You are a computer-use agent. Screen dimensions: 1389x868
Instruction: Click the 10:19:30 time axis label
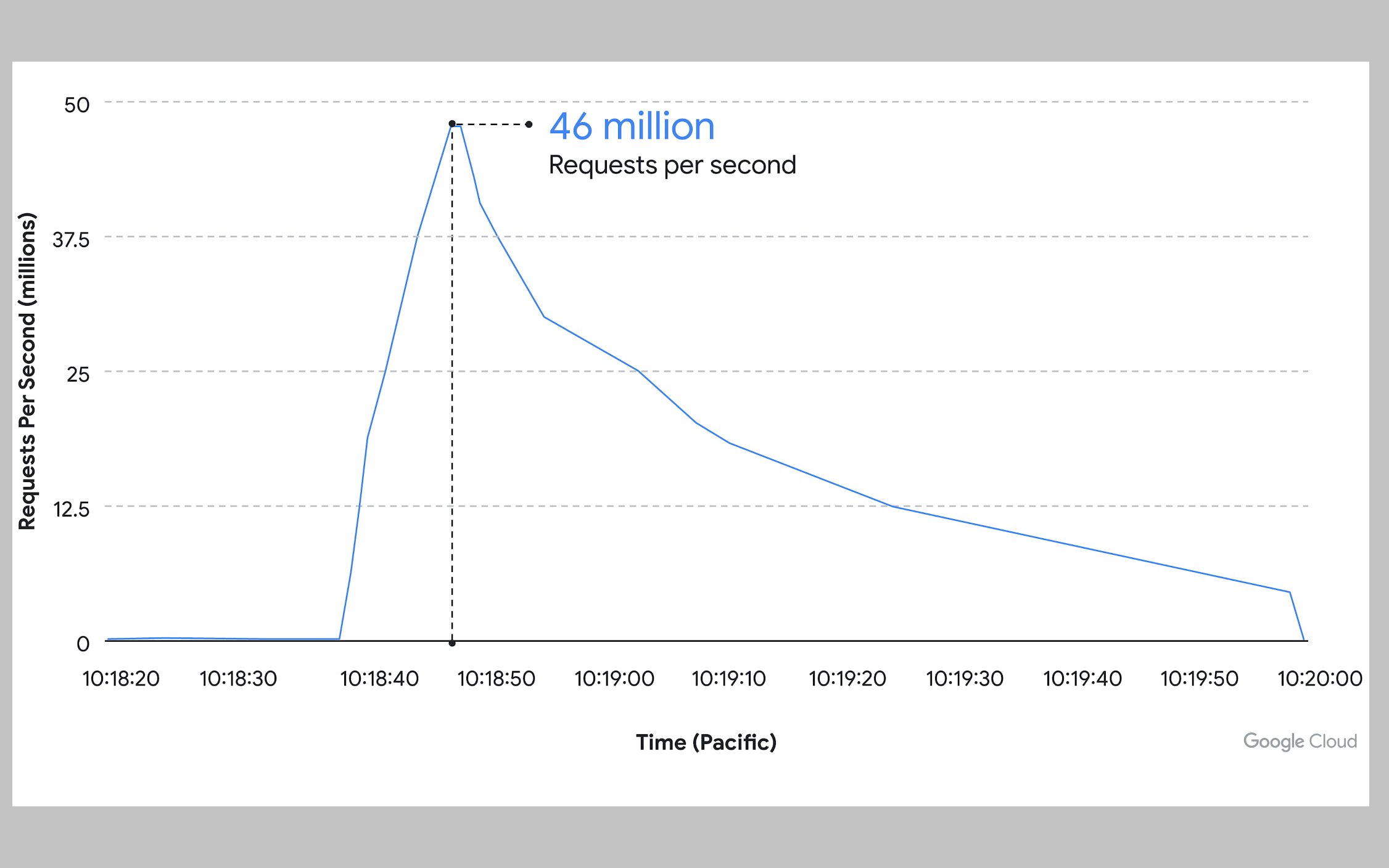point(965,679)
